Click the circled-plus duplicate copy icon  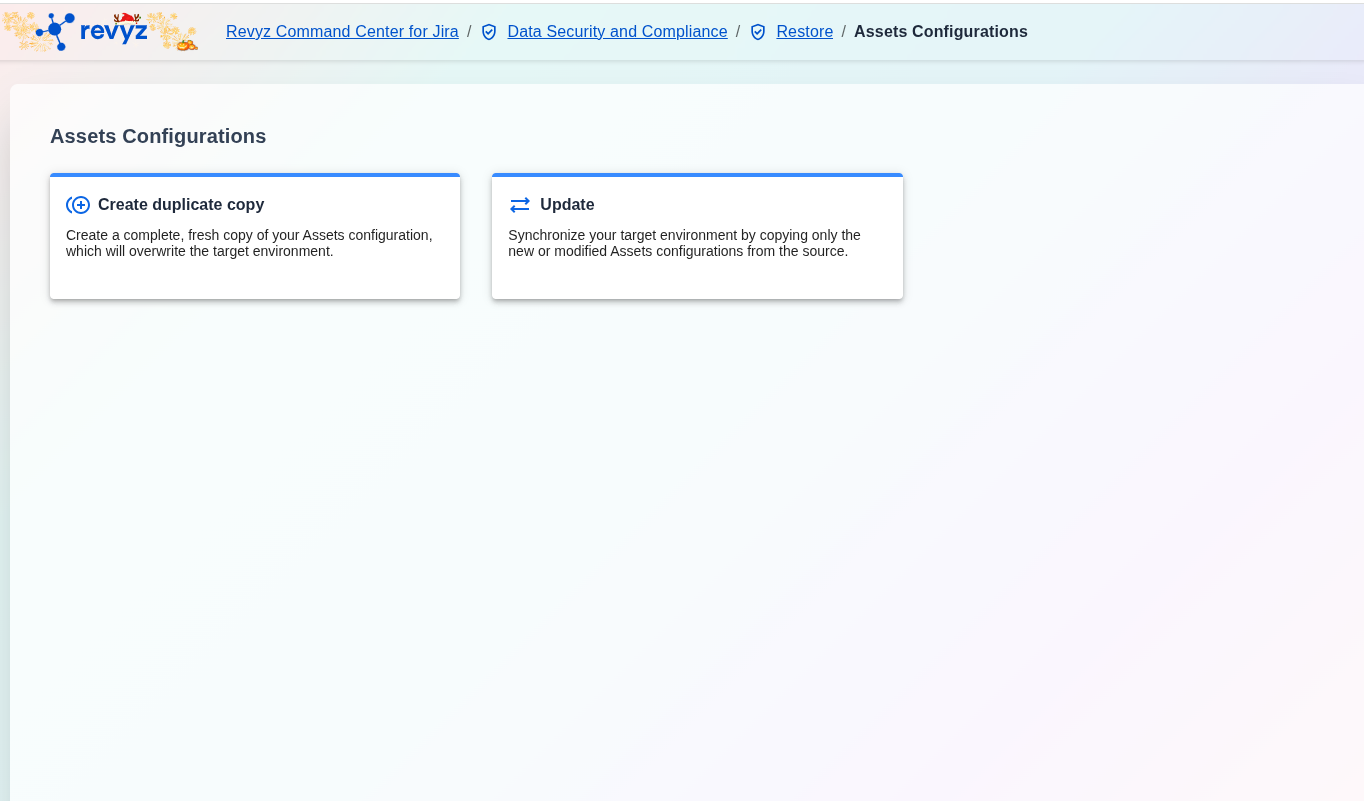click(78, 205)
